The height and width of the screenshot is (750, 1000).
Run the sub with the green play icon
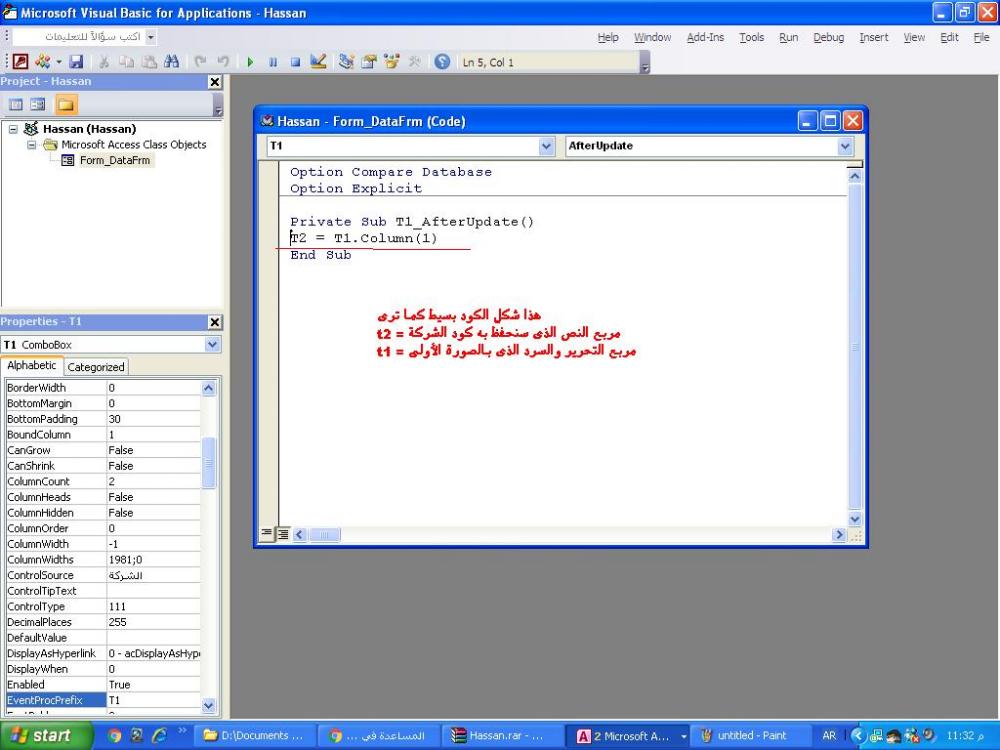pos(250,62)
